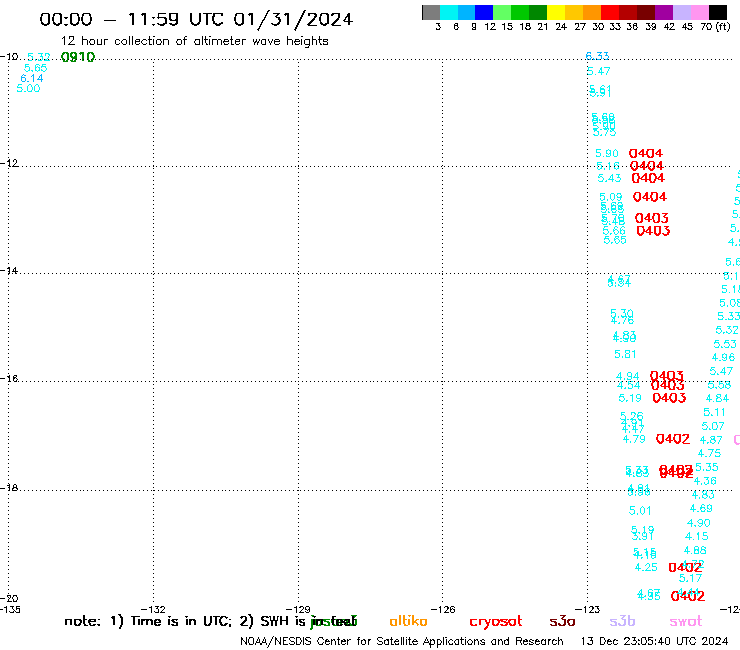
Task: Click the wave height value "5.00"
Action: click(x=28, y=88)
